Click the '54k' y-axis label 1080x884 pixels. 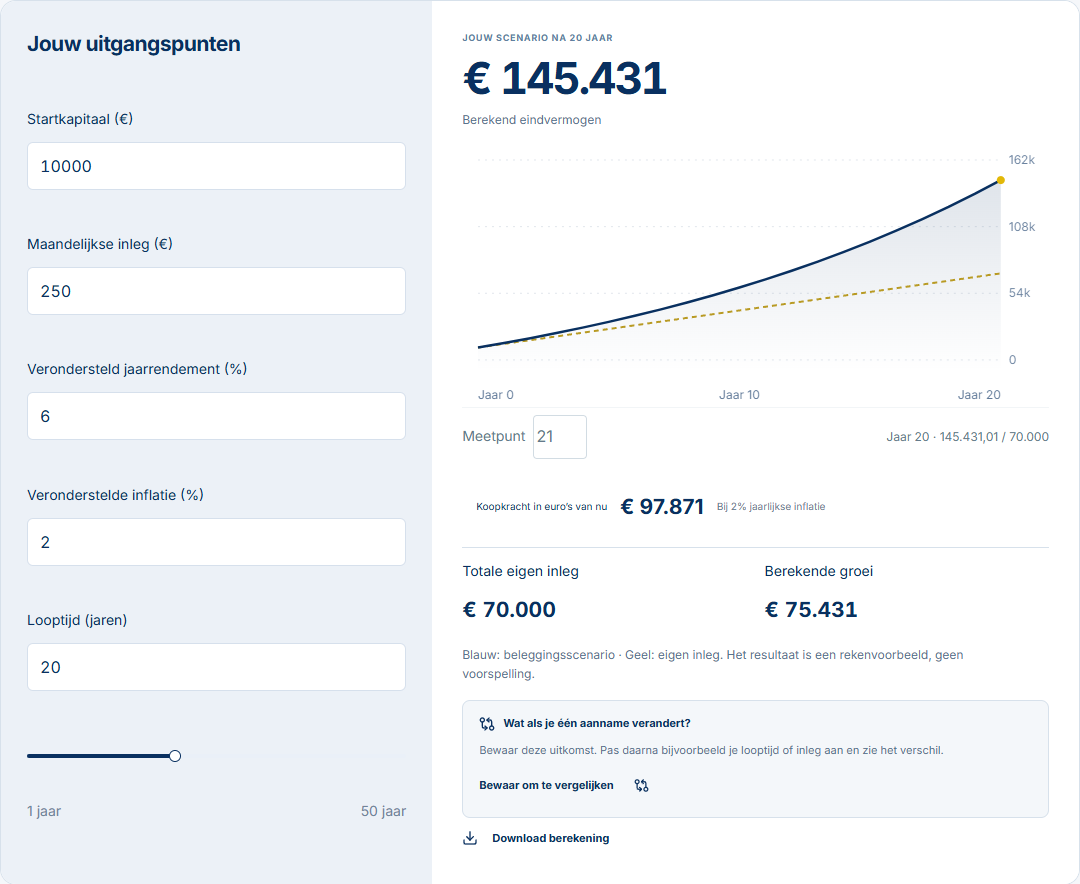(1019, 293)
